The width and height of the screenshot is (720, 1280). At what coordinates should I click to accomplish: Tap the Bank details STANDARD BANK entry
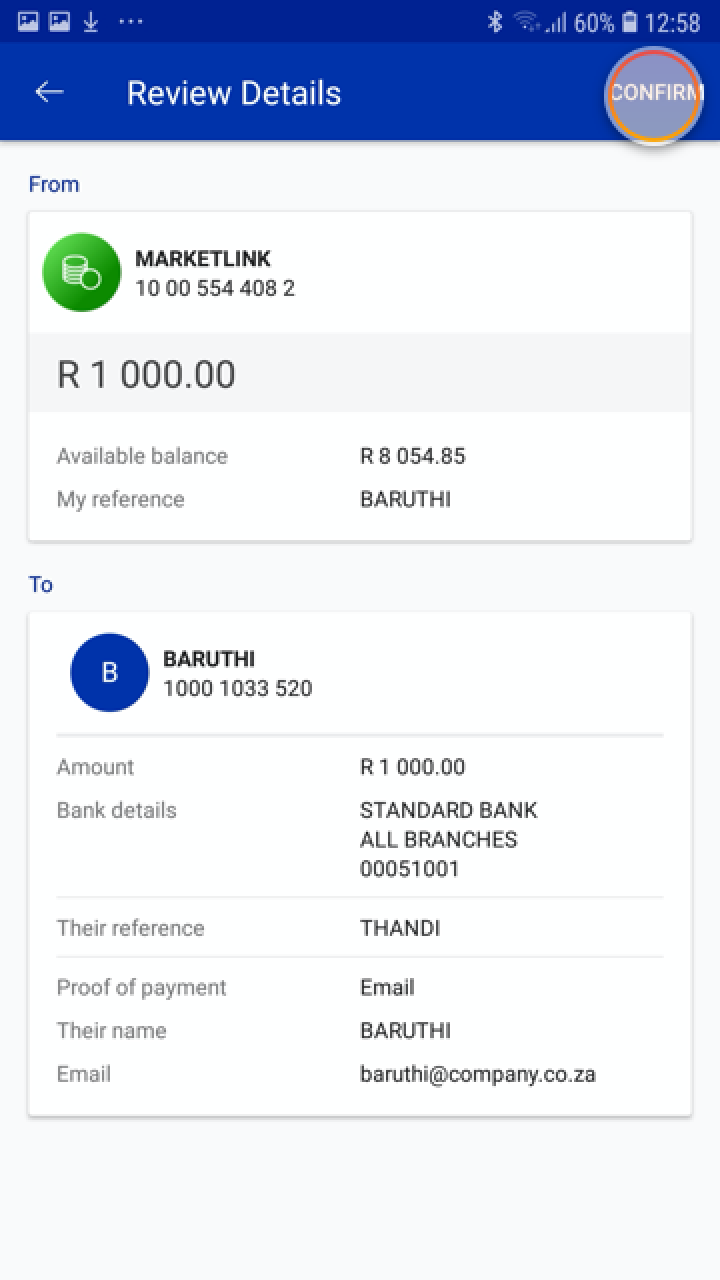click(x=448, y=810)
